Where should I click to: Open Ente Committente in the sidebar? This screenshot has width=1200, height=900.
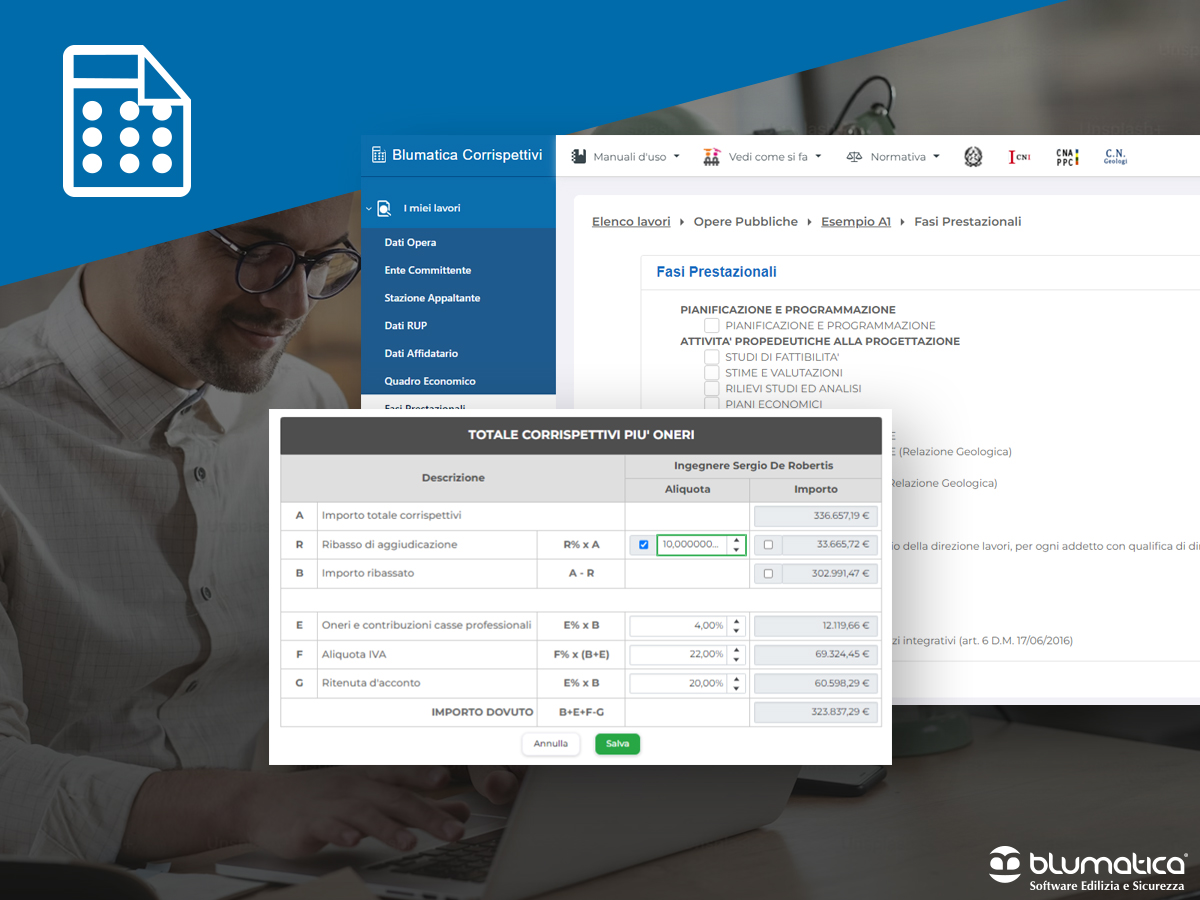tap(428, 270)
